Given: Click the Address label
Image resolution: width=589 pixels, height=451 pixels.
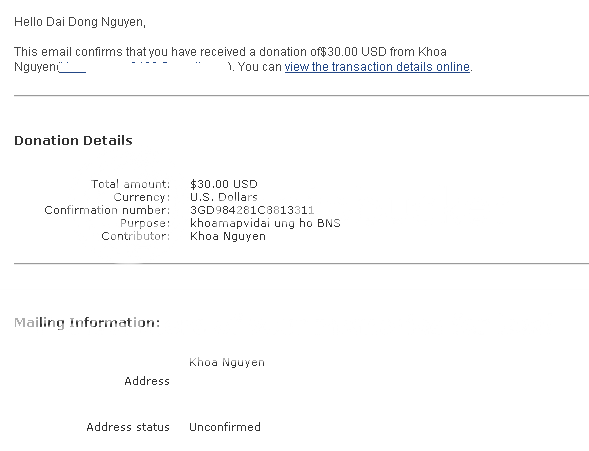Looking at the screenshot, I should (147, 381).
